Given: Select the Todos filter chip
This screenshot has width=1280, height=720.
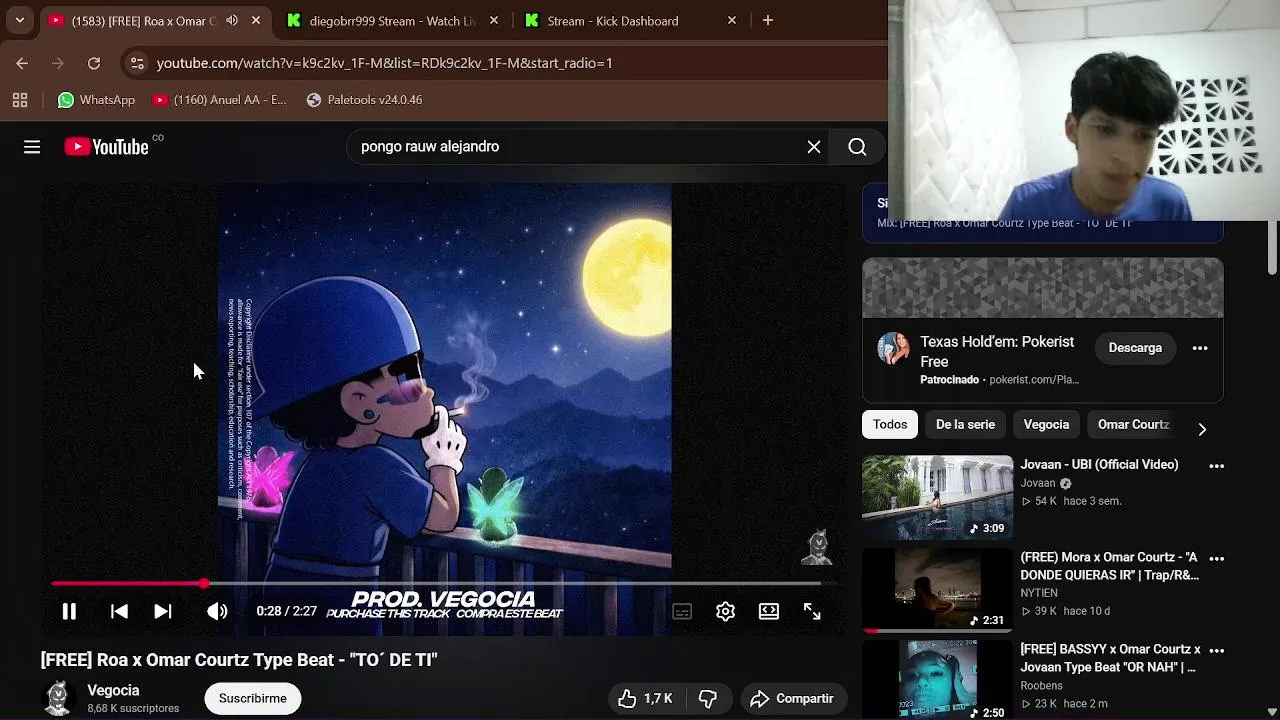Looking at the screenshot, I should point(890,424).
